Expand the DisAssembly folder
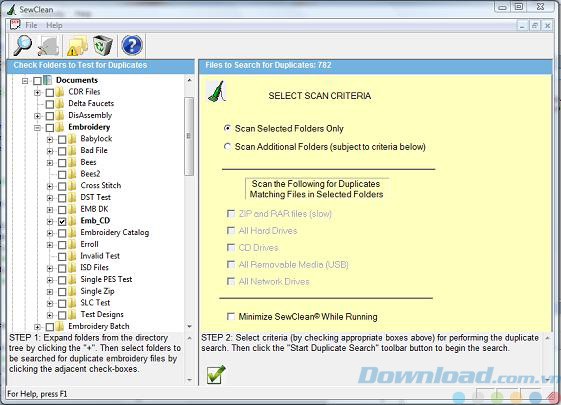 click(x=37, y=116)
